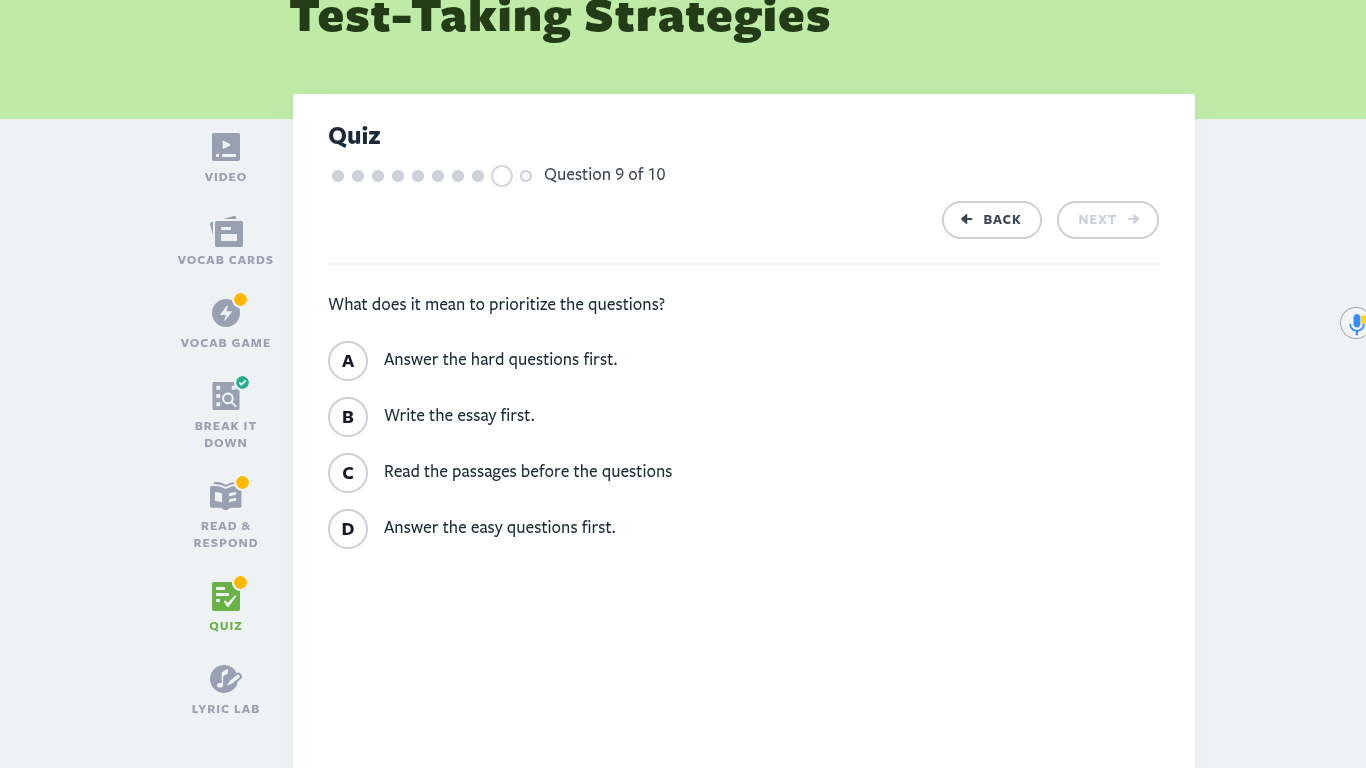
Task: Open the Video section icon
Action: (x=226, y=147)
